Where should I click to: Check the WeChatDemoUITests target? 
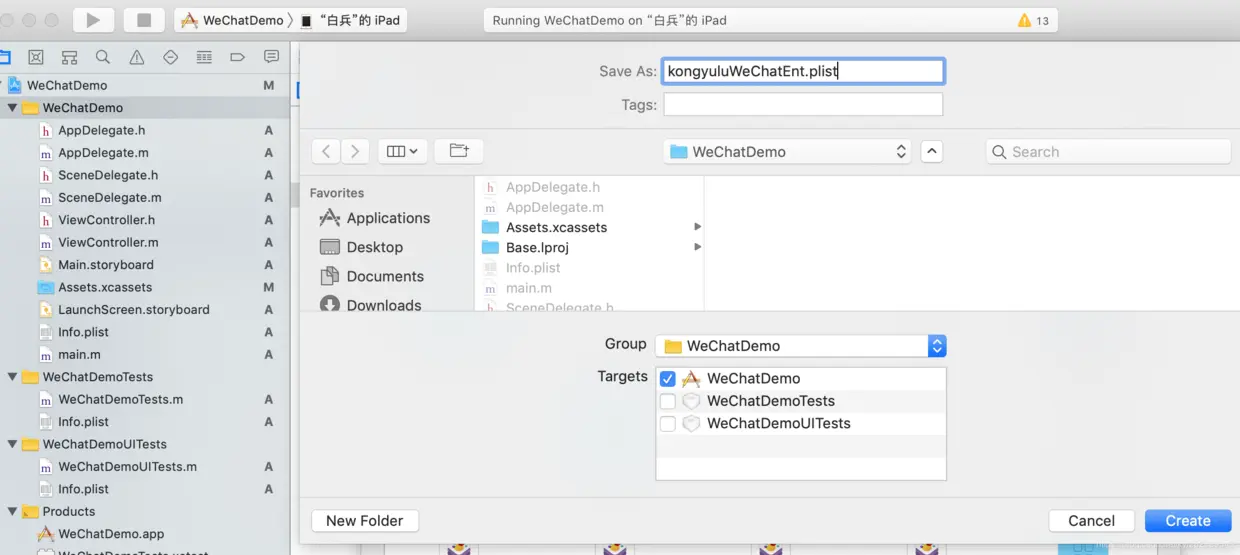point(668,423)
